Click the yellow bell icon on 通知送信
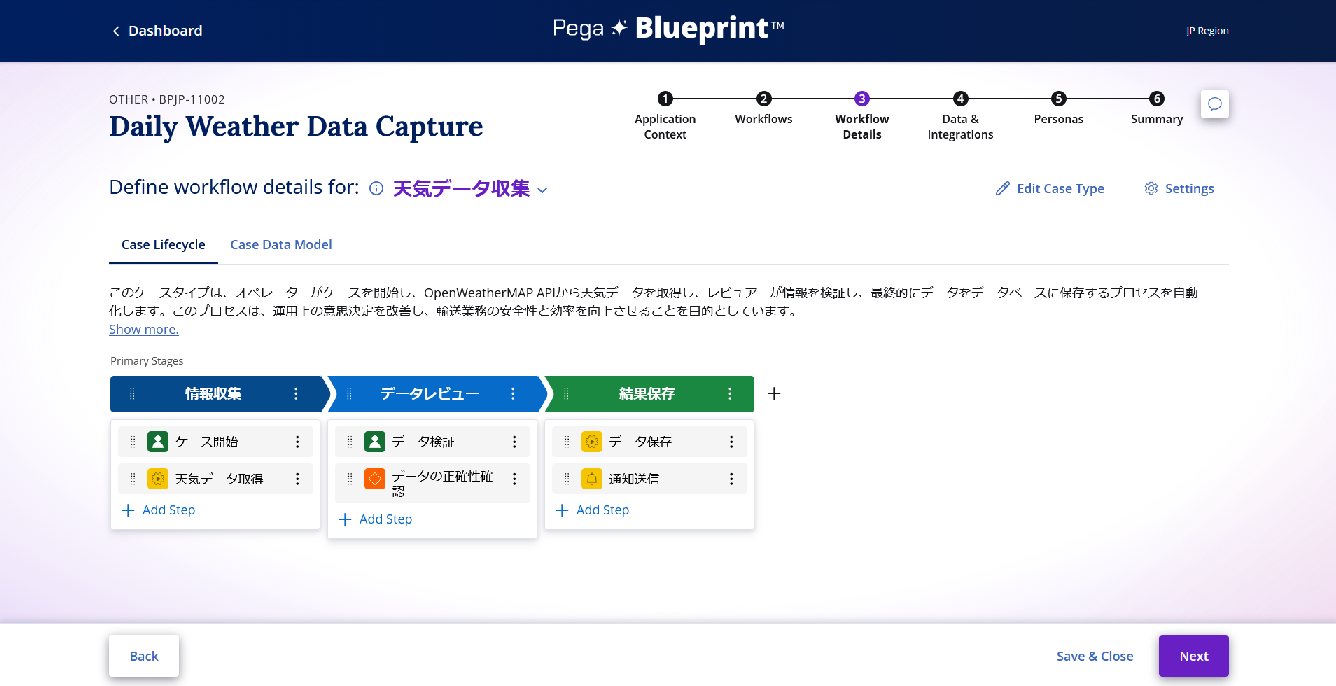Screen dimensions: 1336x686 pos(591,478)
